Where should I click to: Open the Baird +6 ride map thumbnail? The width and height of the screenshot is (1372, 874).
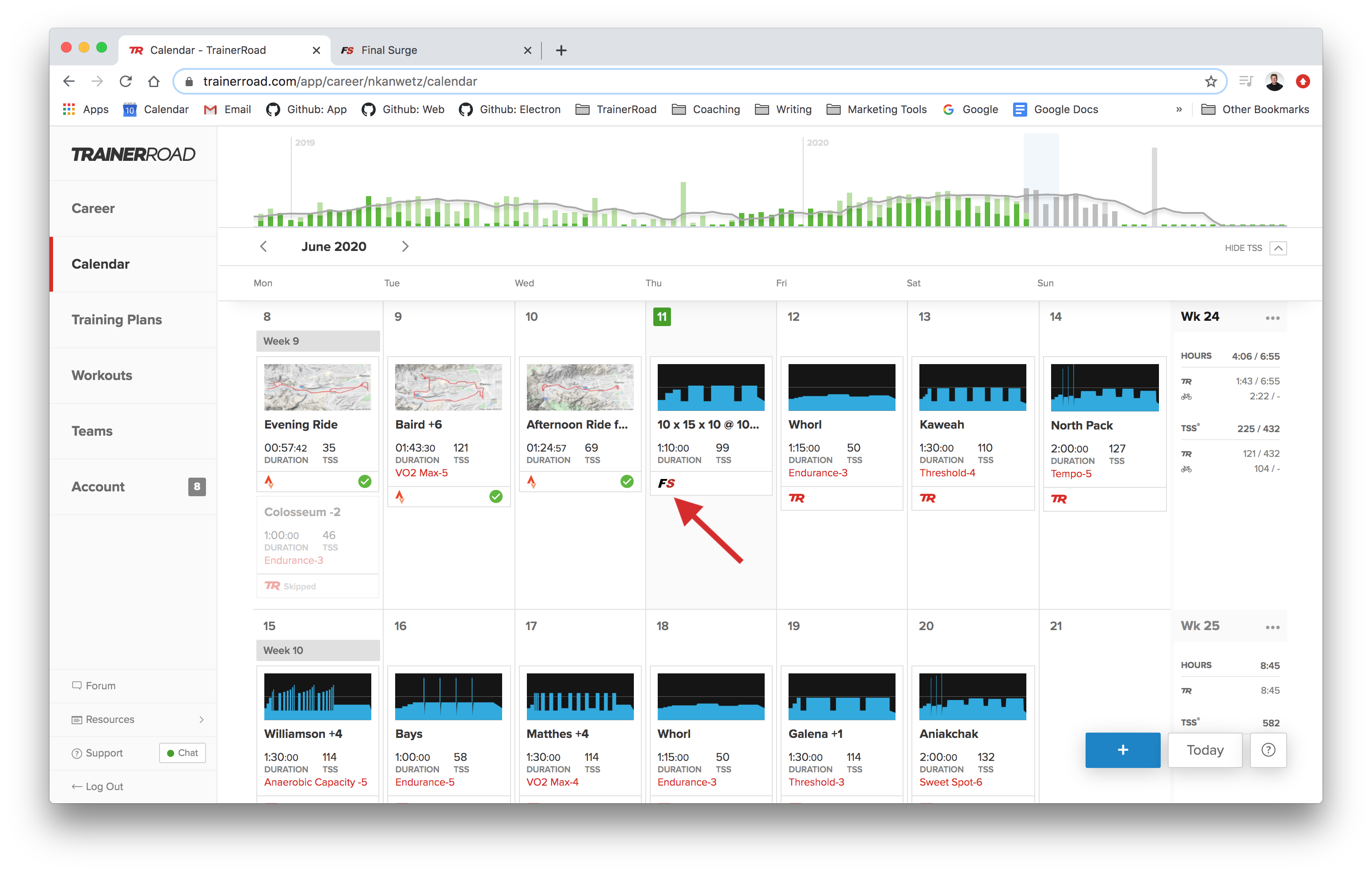(448, 388)
